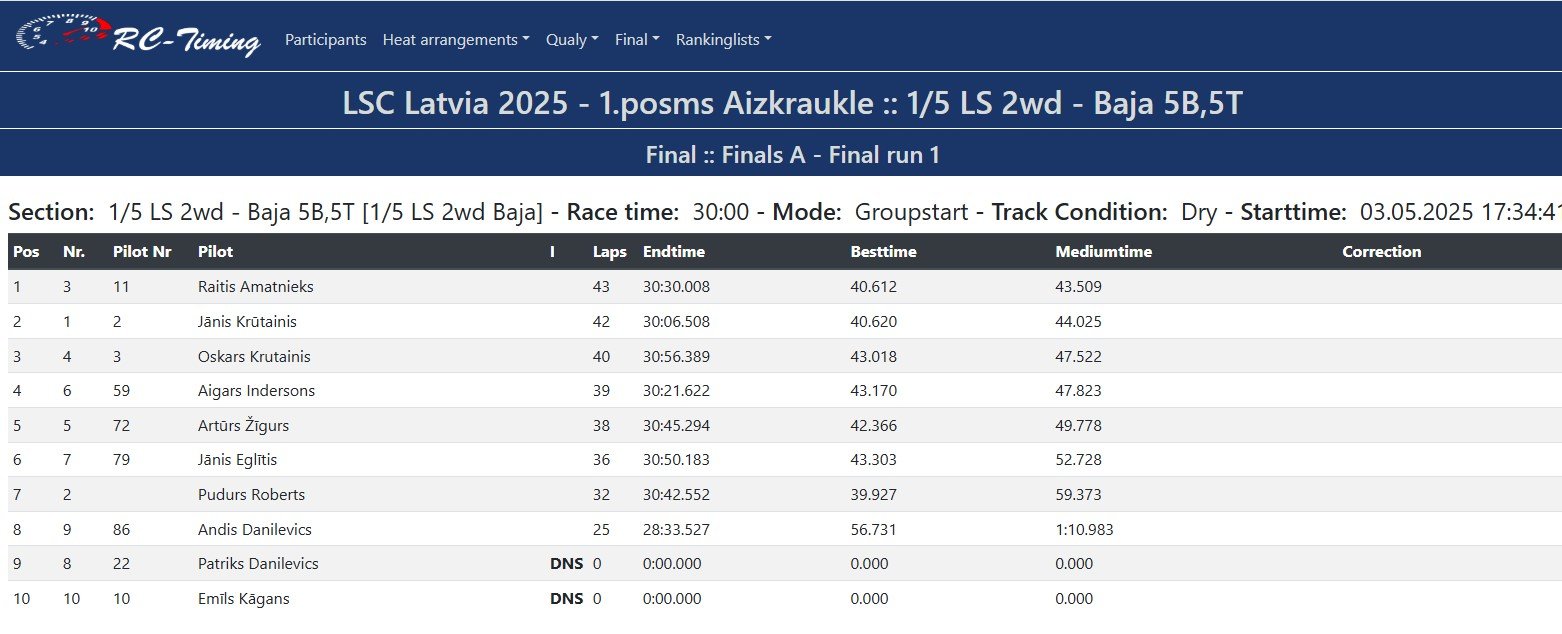Click medium time 47.823
This screenshot has width=1562, height=634.
tap(1078, 391)
